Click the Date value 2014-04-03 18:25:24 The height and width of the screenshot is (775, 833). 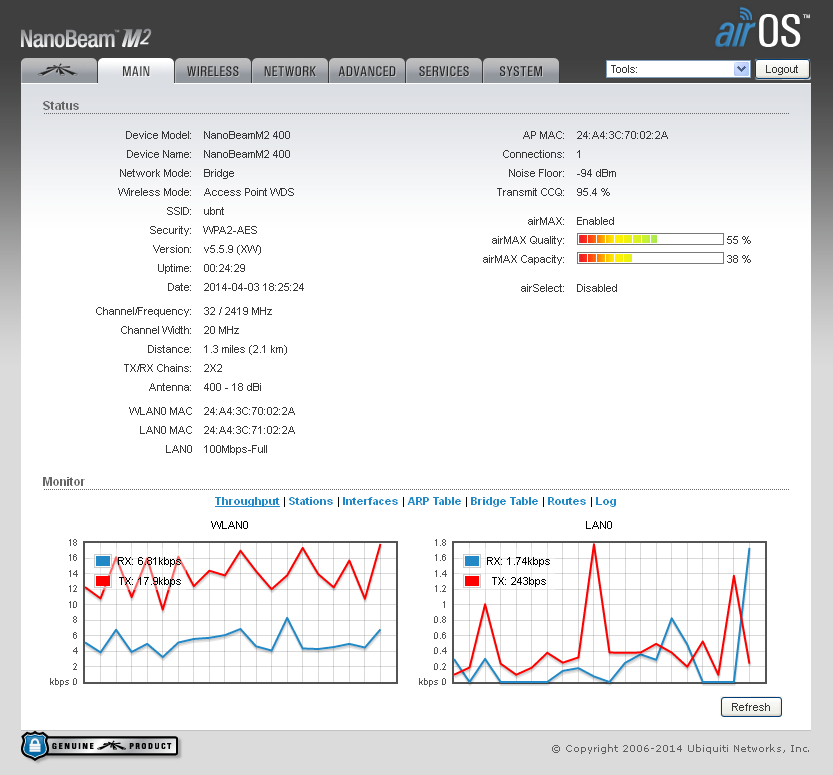coord(253,287)
